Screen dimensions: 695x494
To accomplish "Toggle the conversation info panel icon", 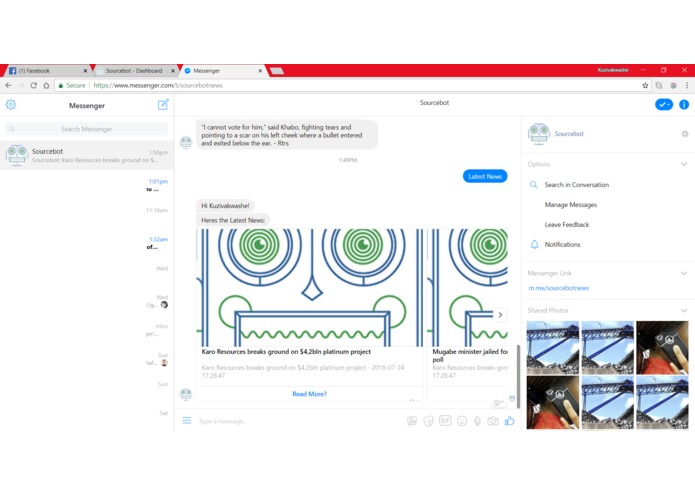I will [684, 105].
